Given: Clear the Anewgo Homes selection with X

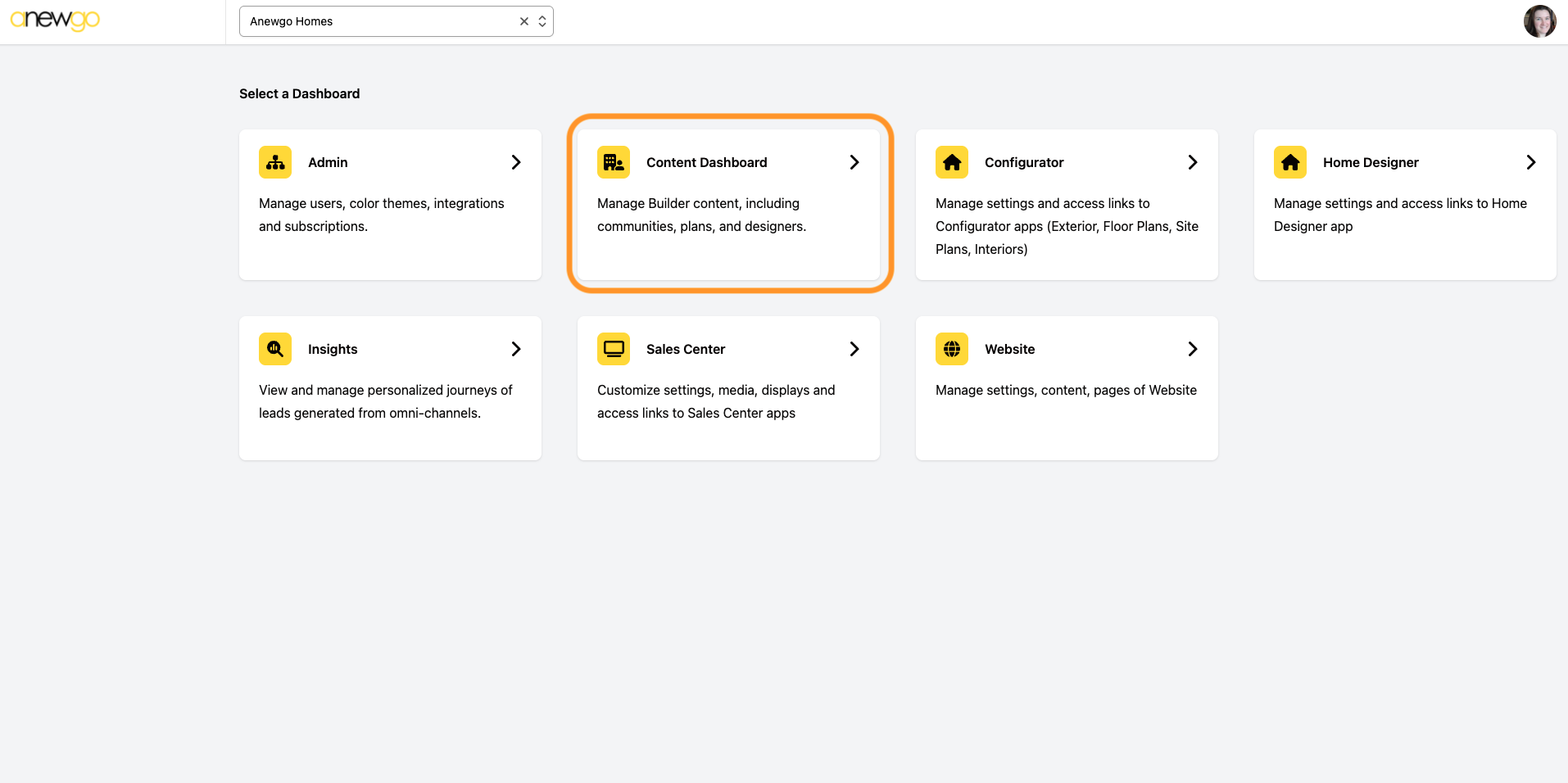Looking at the screenshot, I should tap(524, 21).
